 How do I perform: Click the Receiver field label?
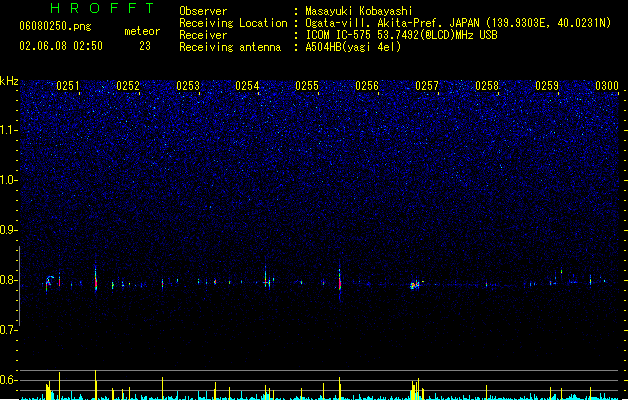pos(203,35)
